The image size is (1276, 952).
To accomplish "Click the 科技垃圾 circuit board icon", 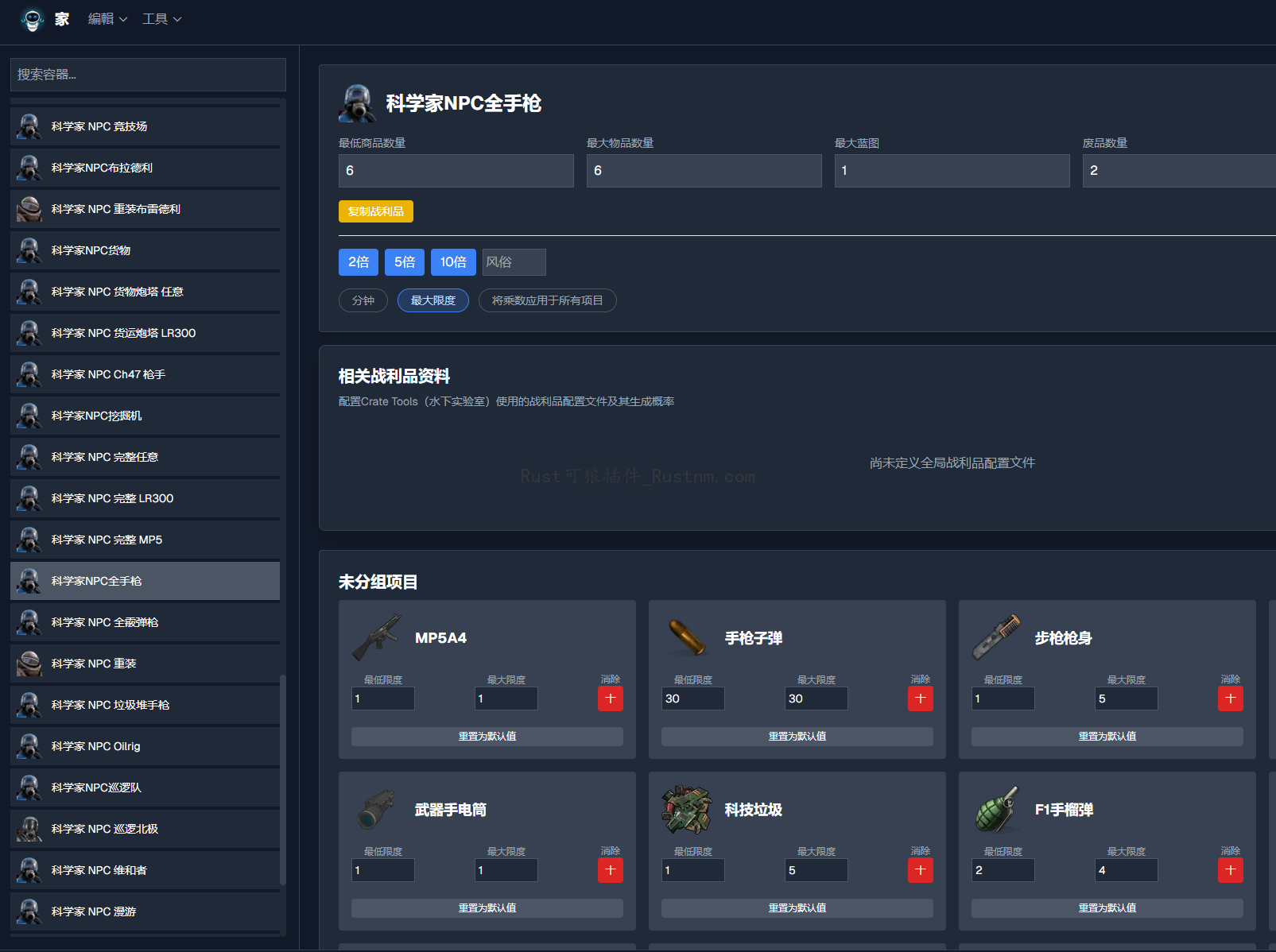I will [x=685, y=808].
